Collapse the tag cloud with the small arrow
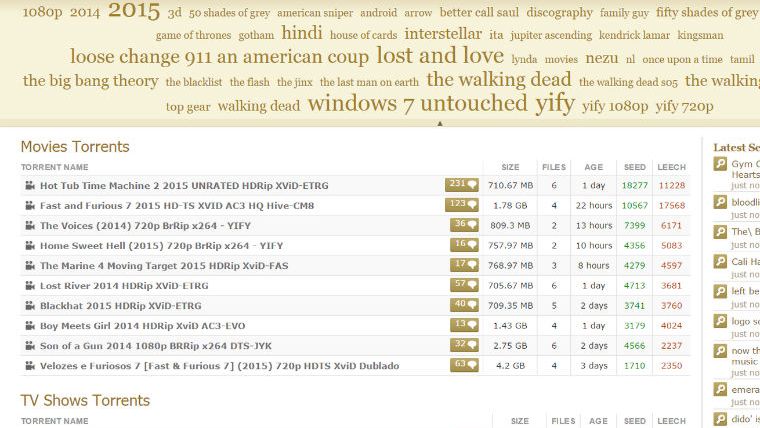760x428 pixels. 440,124
